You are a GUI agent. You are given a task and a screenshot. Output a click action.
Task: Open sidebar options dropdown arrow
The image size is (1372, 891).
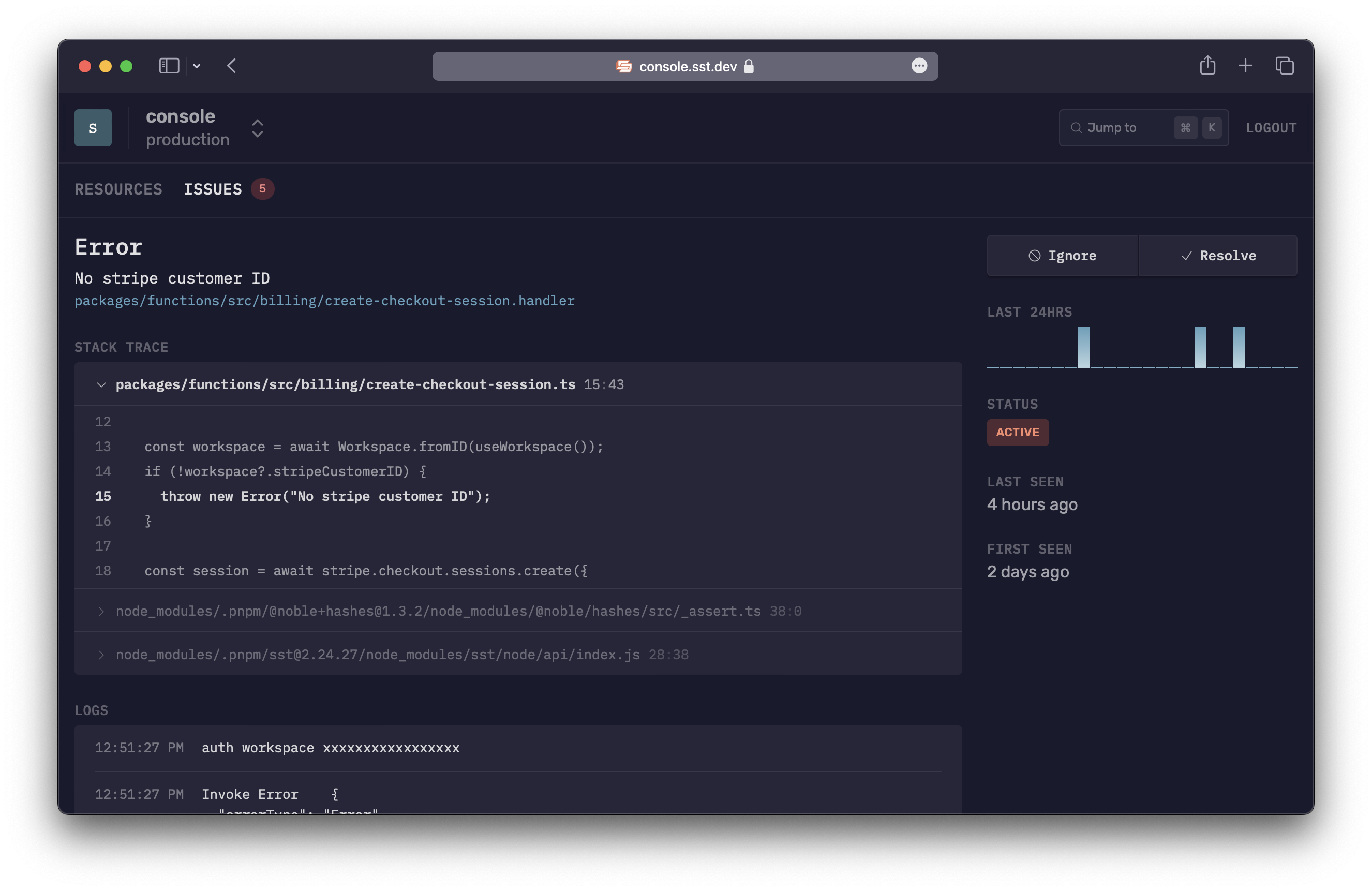coord(197,66)
